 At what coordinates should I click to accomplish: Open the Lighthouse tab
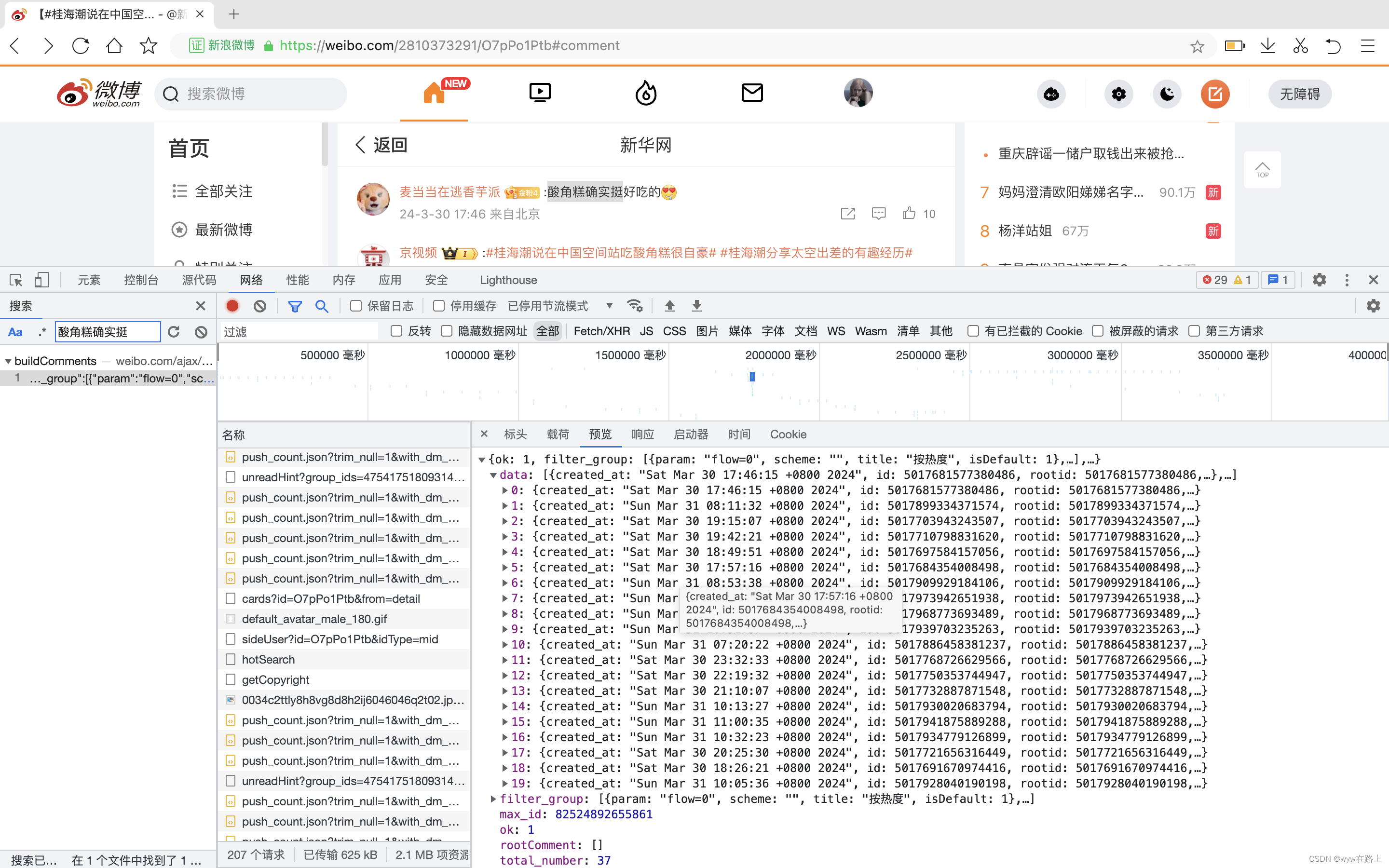point(508,280)
